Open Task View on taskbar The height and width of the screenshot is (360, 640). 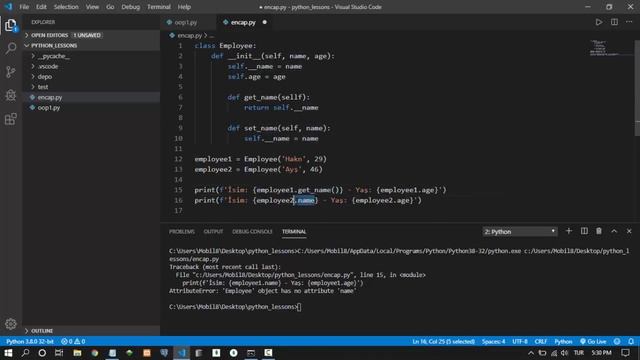tap(59, 353)
